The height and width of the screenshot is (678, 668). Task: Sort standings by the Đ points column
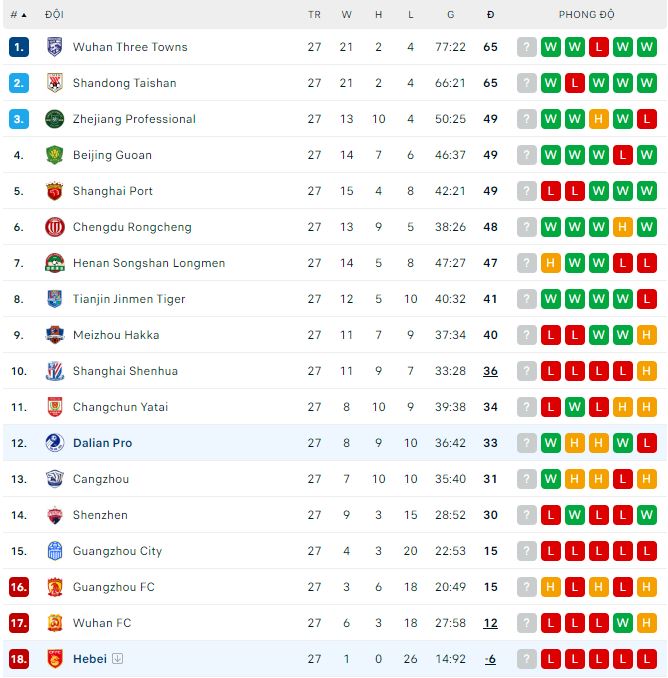[x=490, y=15]
